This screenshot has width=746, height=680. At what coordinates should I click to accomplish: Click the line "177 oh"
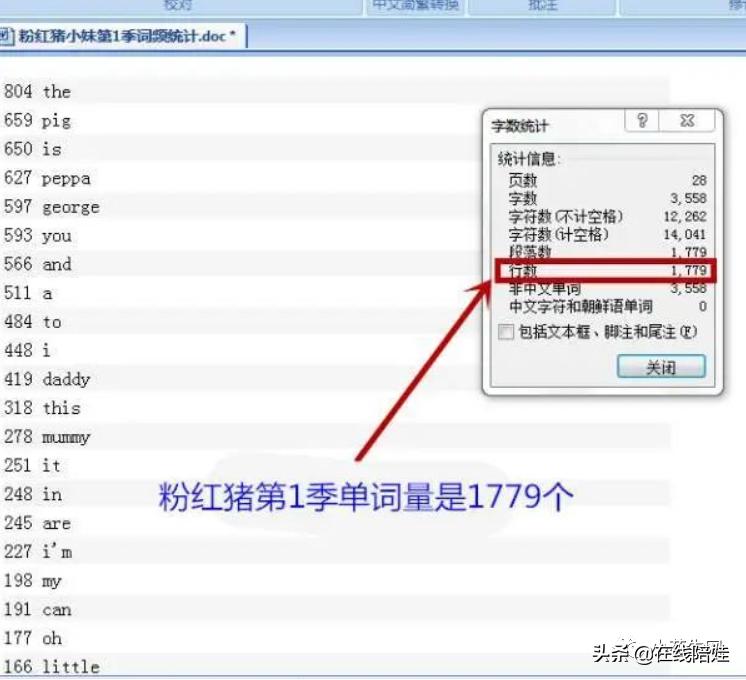click(32, 638)
